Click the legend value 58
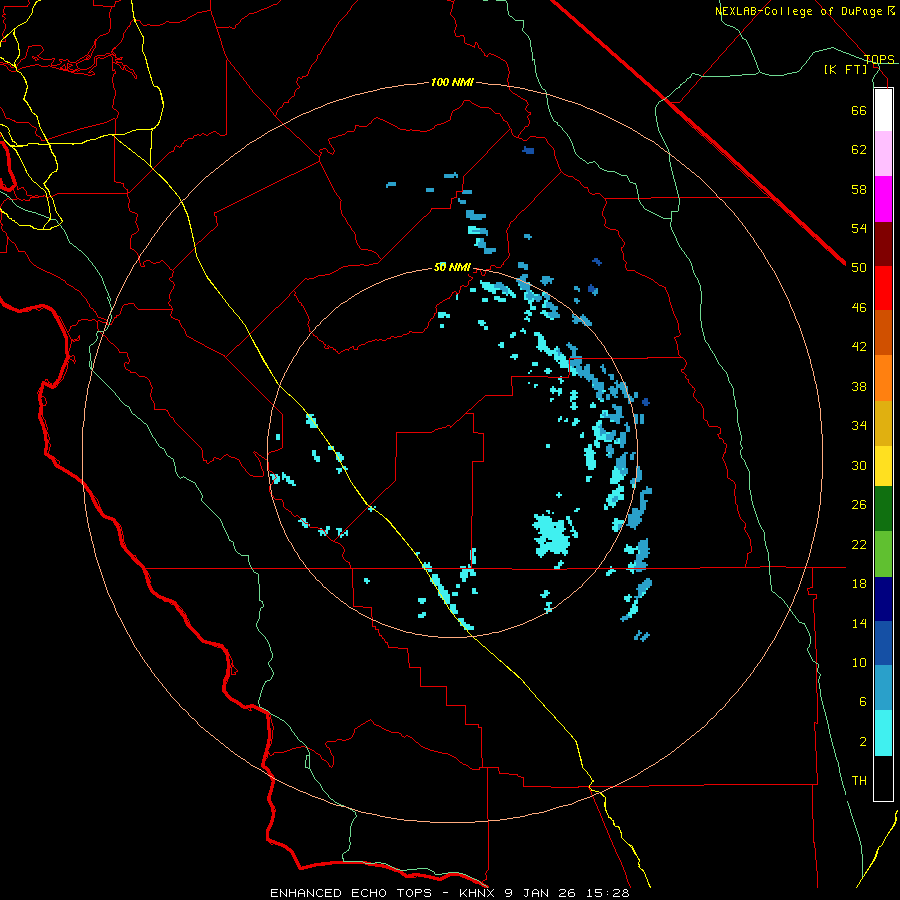900x900 pixels. click(x=859, y=189)
